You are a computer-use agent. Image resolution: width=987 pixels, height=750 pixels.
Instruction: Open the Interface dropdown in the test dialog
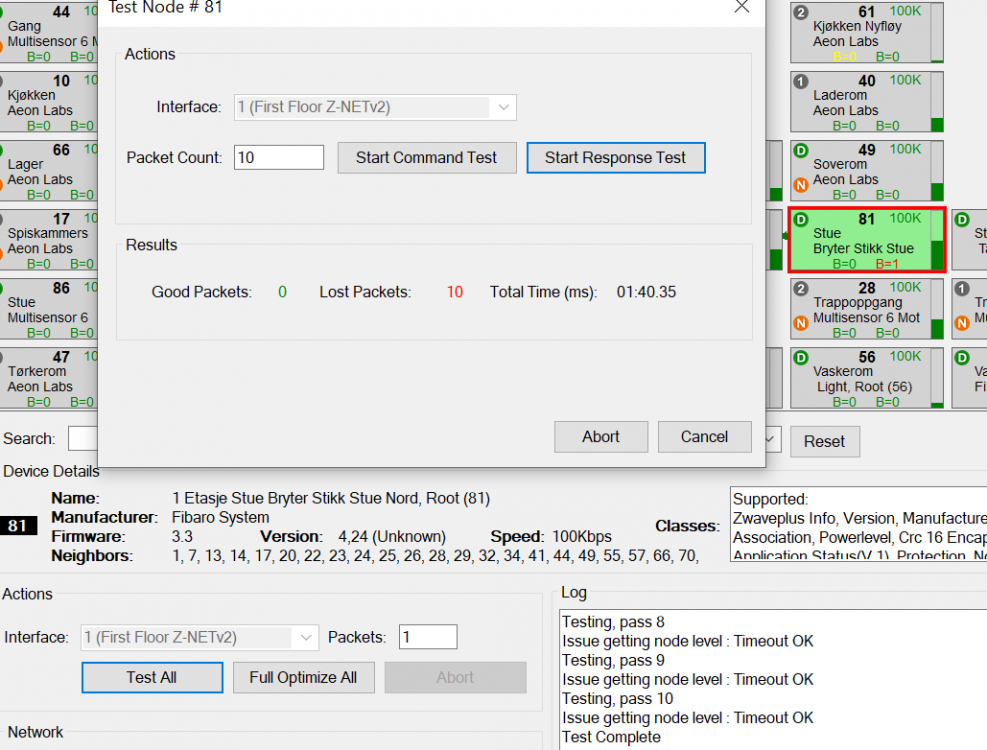[x=504, y=107]
